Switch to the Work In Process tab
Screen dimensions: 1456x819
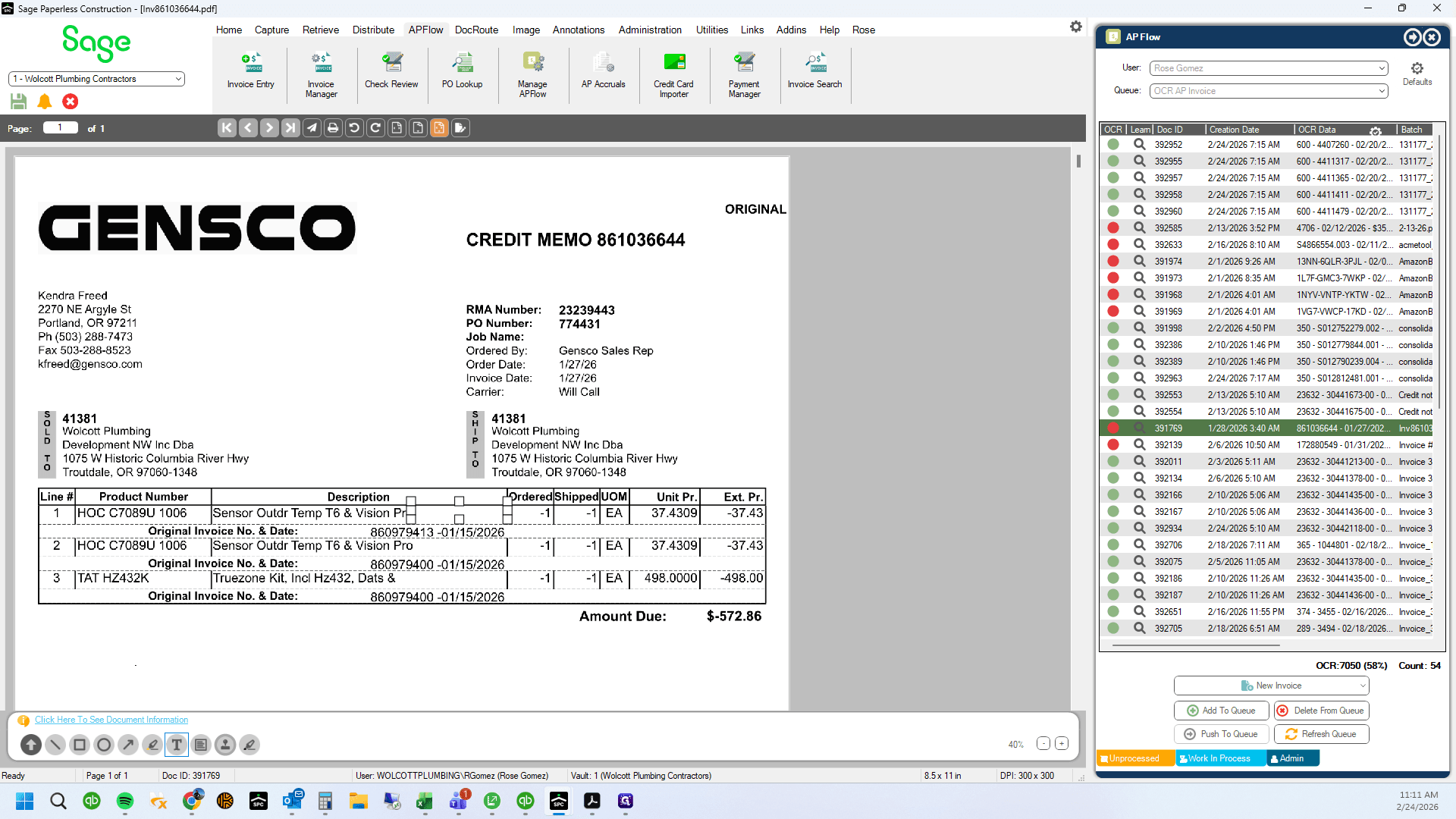[1220, 758]
